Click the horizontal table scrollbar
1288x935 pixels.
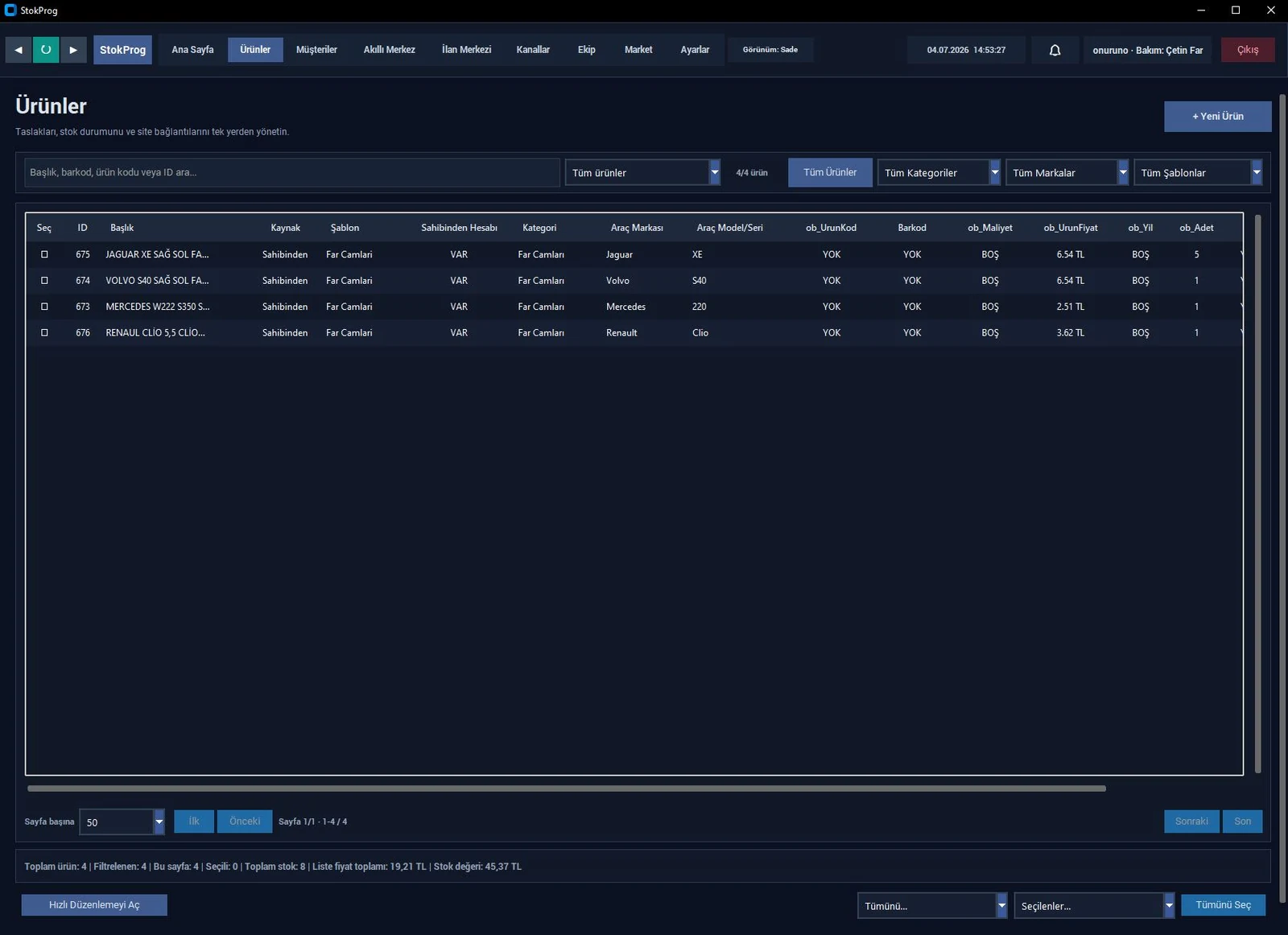click(567, 789)
